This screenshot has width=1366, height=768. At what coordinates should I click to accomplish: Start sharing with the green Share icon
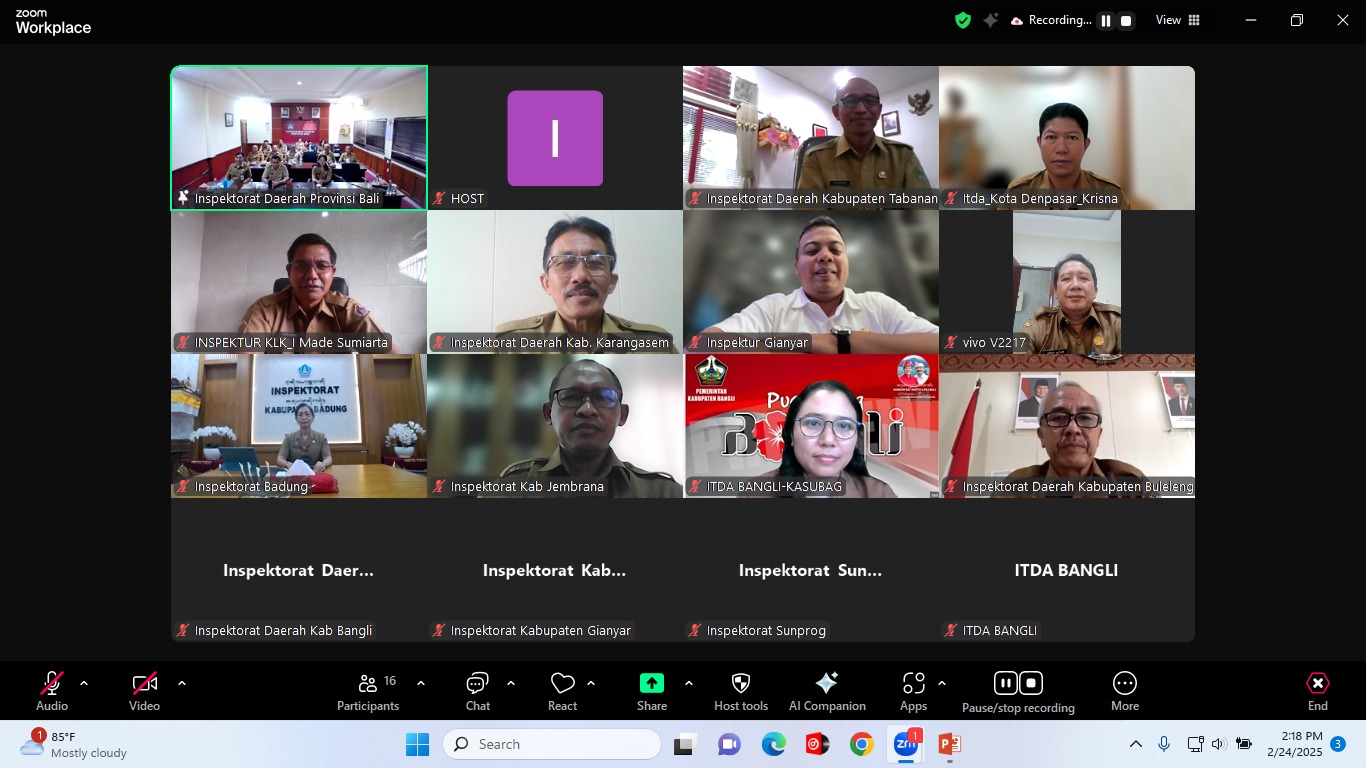pos(652,692)
